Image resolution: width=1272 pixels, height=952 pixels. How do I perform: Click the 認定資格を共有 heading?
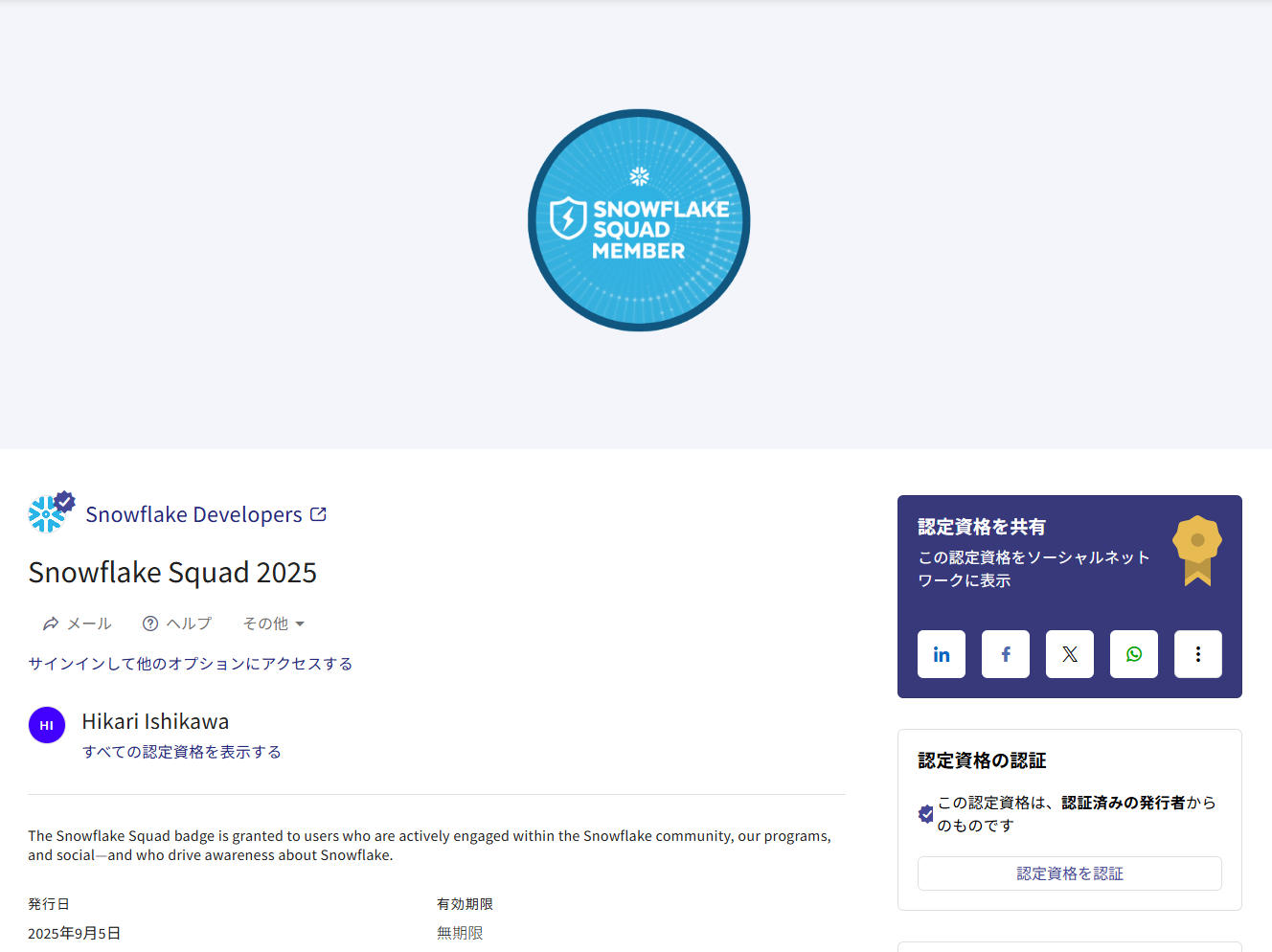(x=982, y=527)
